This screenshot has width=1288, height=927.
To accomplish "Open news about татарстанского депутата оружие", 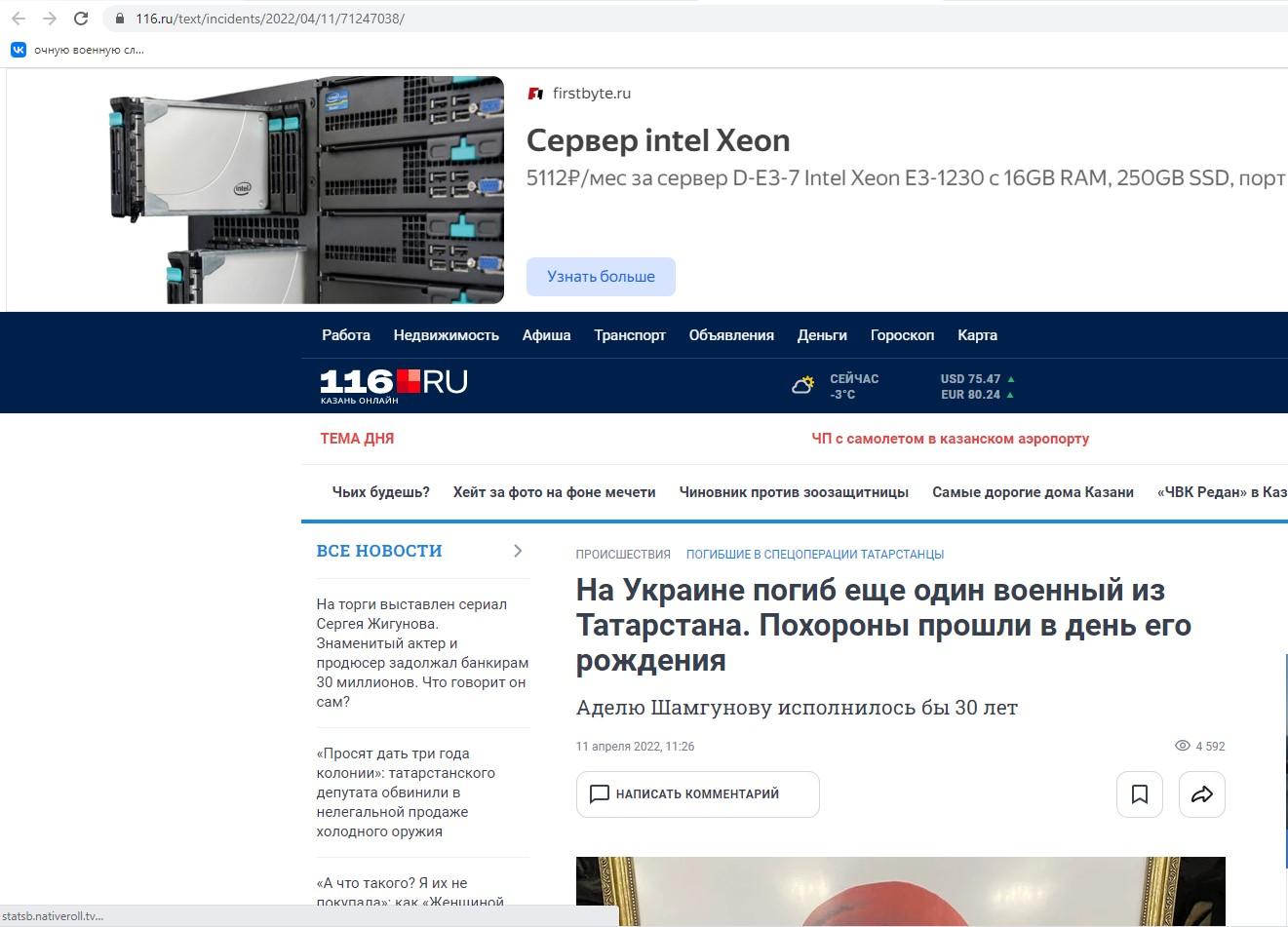I will [406, 792].
